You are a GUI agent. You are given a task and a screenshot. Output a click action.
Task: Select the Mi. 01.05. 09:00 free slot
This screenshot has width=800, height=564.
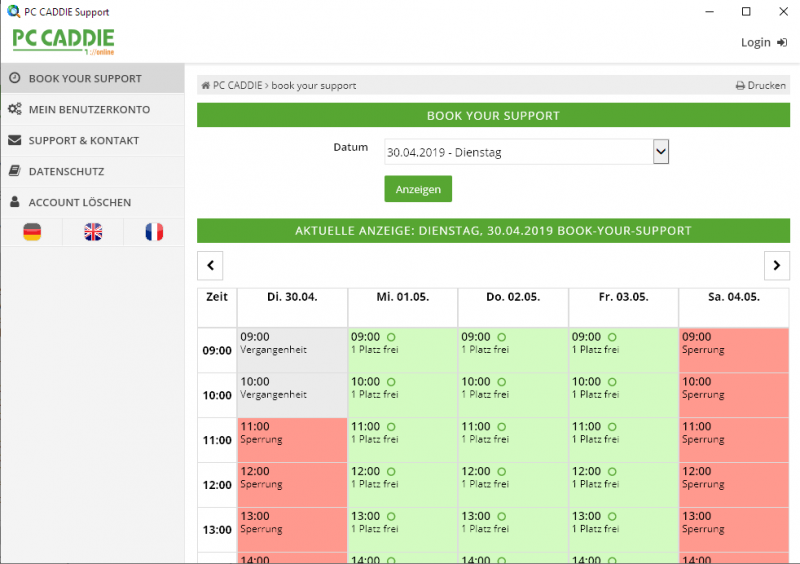403,350
